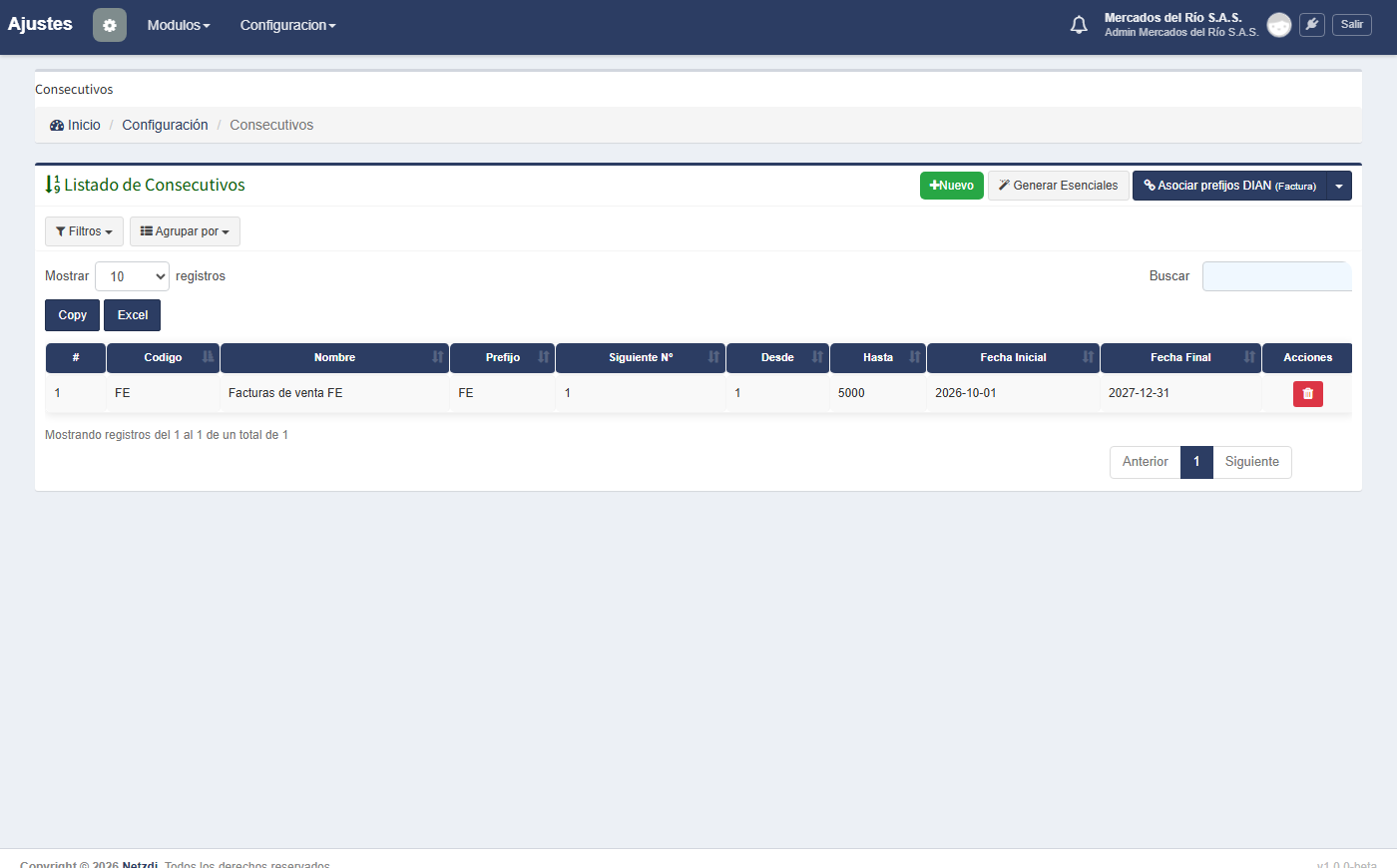Select page 1 in pagination
The image size is (1397, 868).
(1196, 462)
